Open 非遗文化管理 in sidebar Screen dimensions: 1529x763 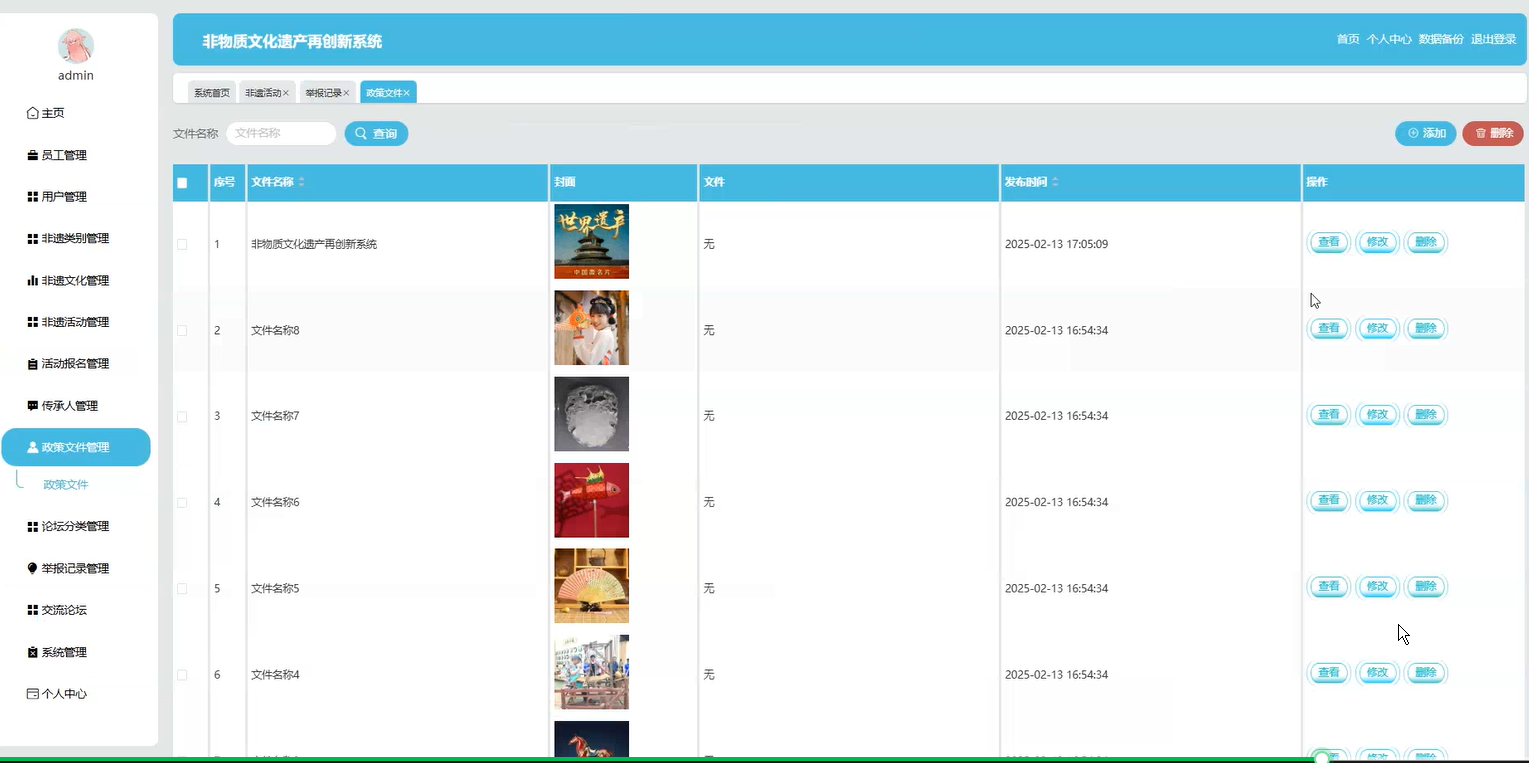coord(68,281)
